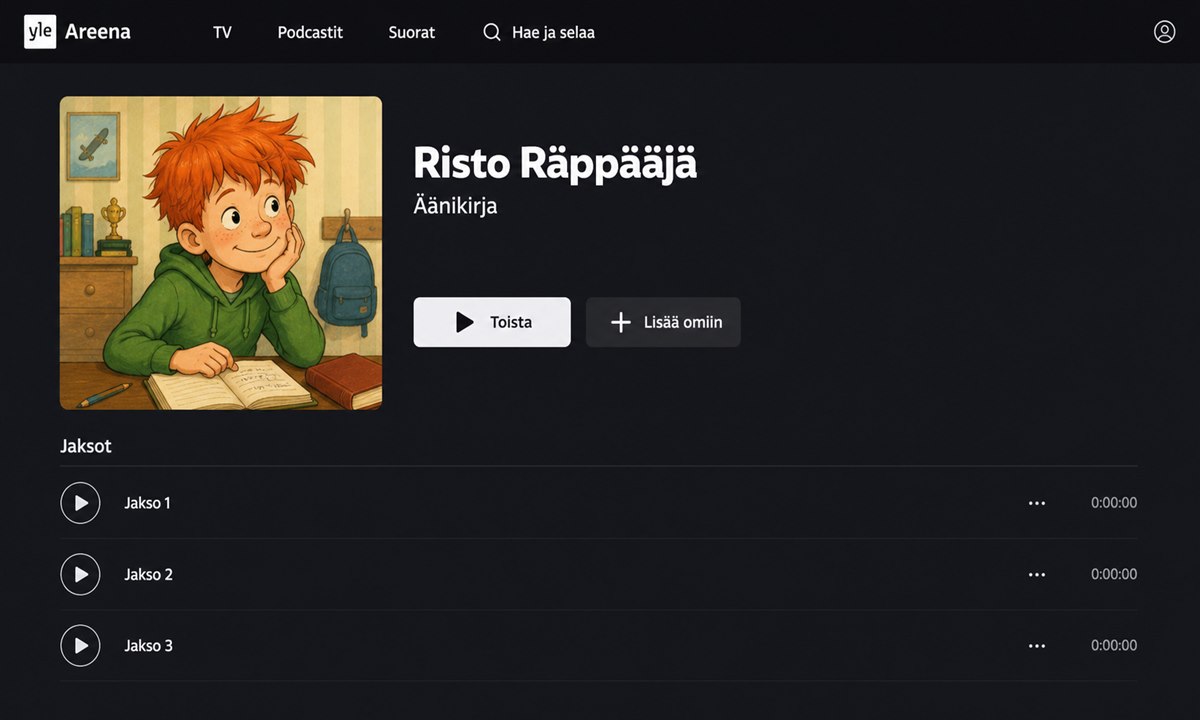The width and height of the screenshot is (1200, 720).
Task: Open more options for Jakso 2
Action: [1037, 575]
